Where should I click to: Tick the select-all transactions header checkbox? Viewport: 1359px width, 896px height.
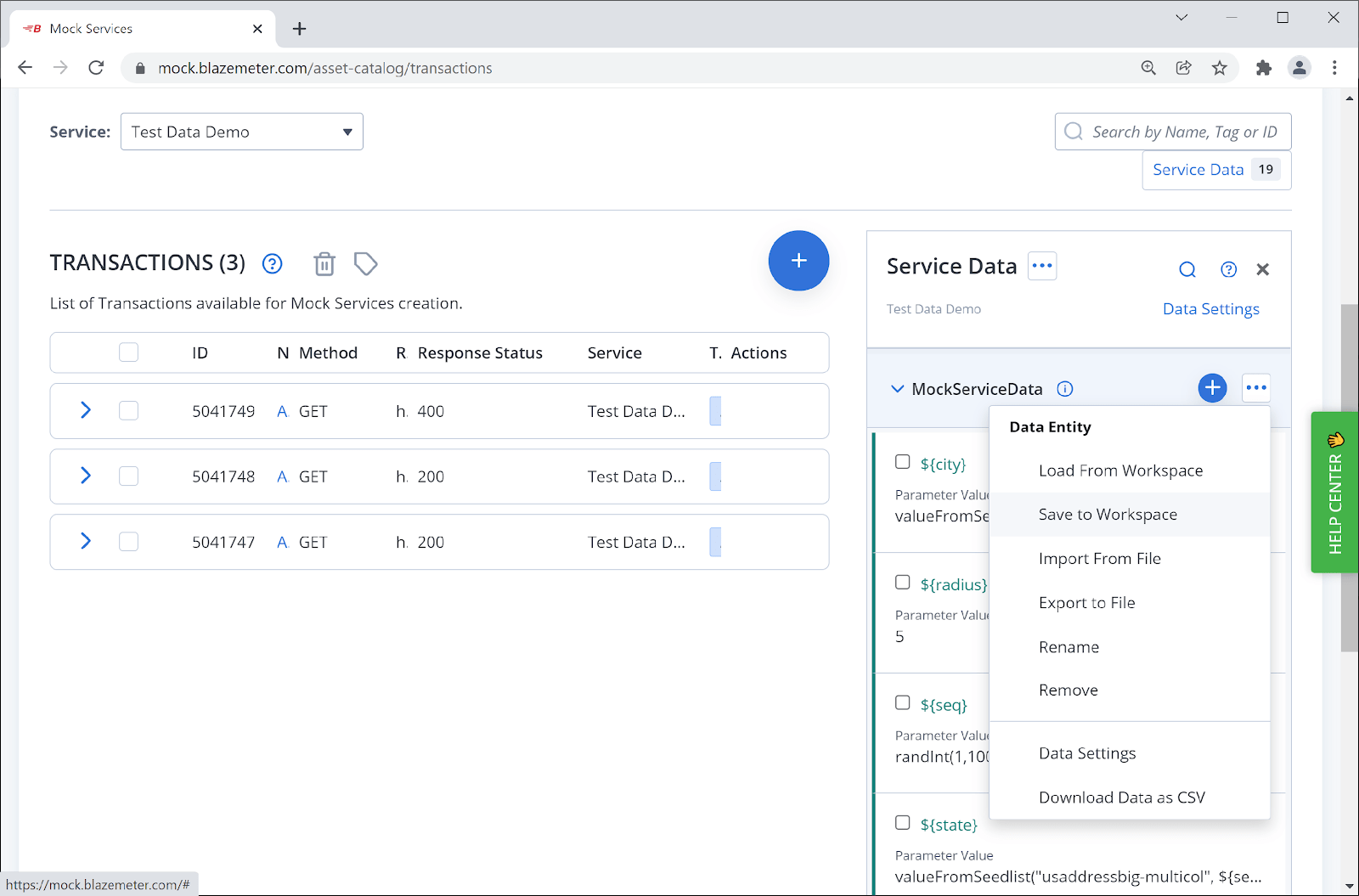[x=128, y=352]
